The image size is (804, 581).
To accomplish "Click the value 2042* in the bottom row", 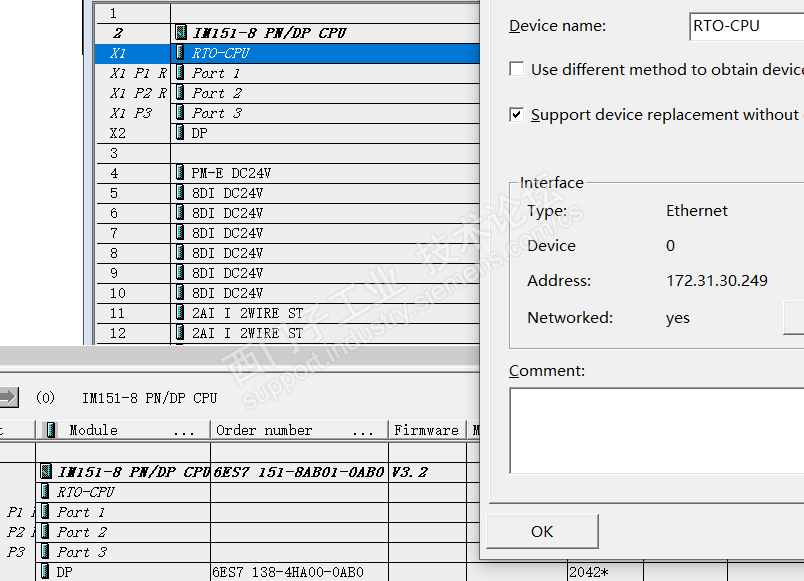I will click(589, 572).
